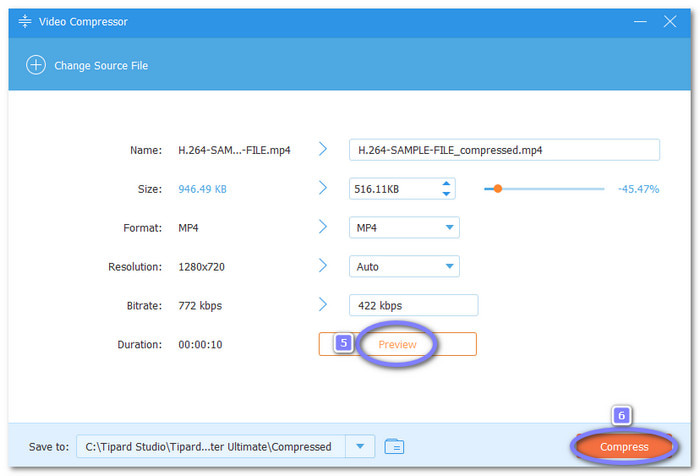Click the arrow chevron in Resolution row

click(x=323, y=265)
